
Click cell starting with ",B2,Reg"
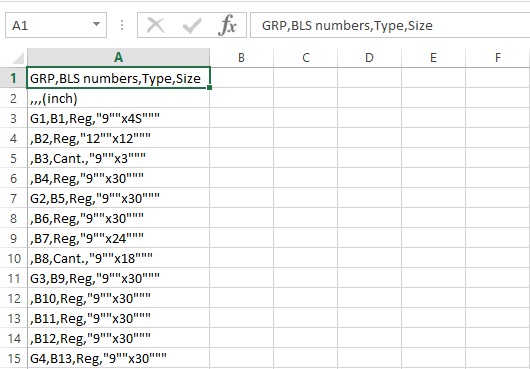pos(118,138)
